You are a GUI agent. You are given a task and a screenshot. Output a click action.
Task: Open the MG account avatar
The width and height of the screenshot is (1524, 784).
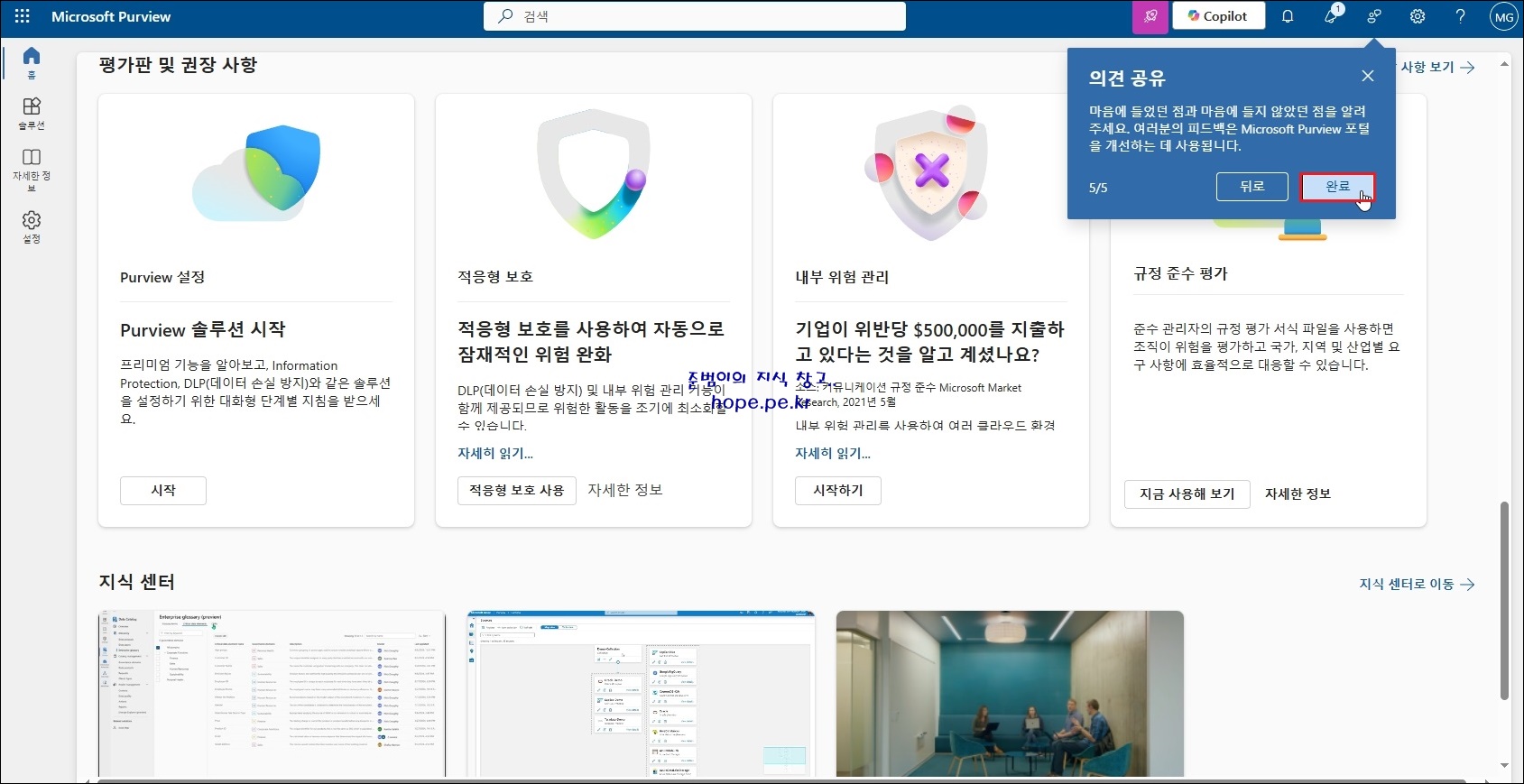tap(1503, 16)
